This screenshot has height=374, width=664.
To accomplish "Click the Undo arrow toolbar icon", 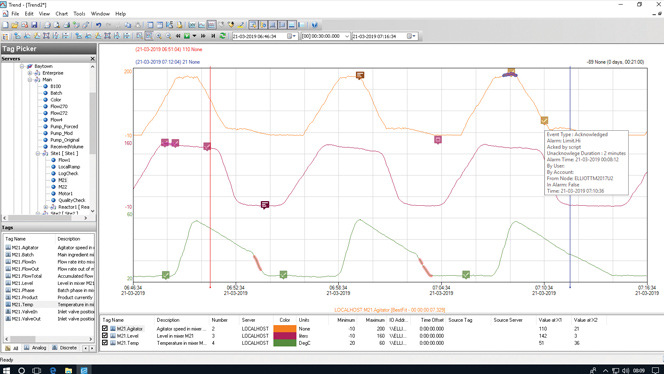I will coord(98,25).
